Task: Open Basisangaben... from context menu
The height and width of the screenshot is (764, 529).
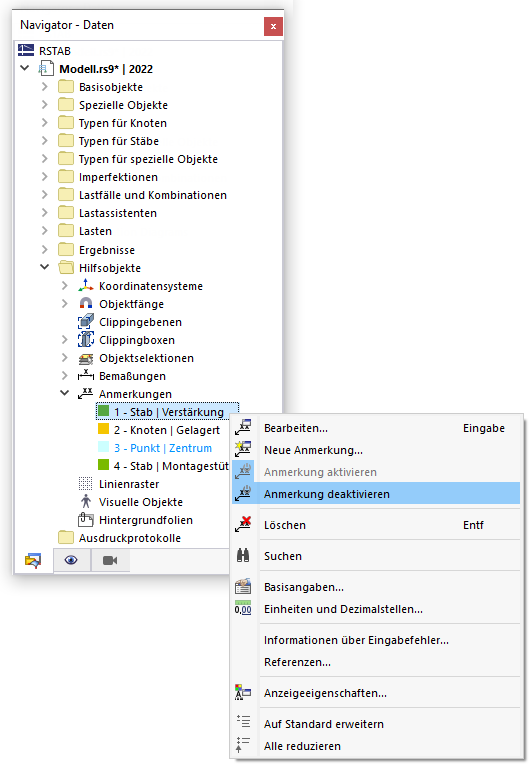Action: coord(376,587)
